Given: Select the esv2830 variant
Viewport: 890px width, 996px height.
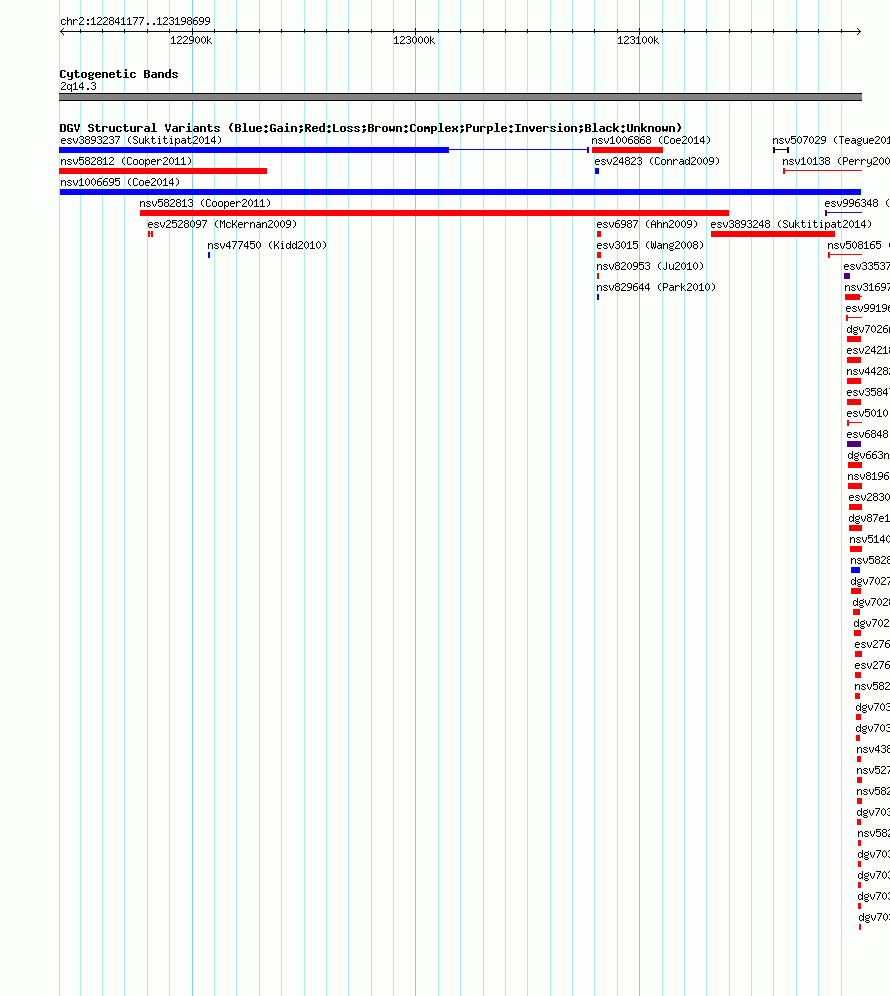Looking at the screenshot, I should pos(856,506).
